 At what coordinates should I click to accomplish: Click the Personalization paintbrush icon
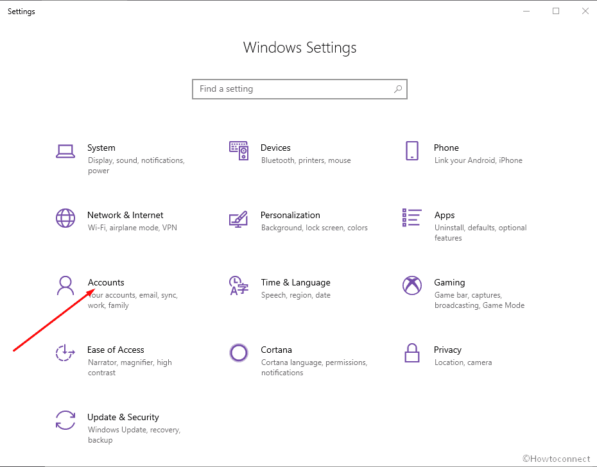click(x=238, y=219)
